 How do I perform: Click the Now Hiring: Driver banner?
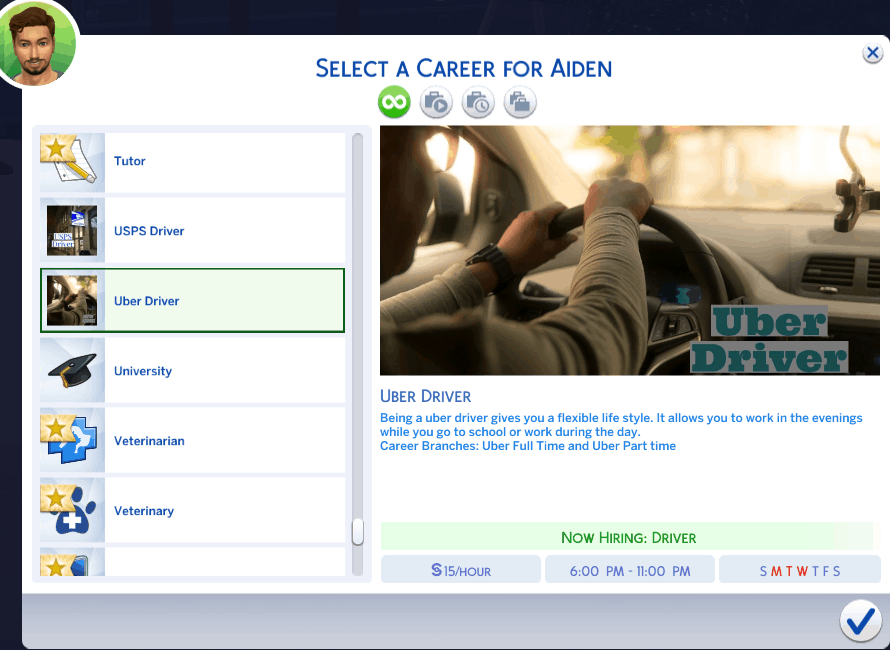(627, 537)
